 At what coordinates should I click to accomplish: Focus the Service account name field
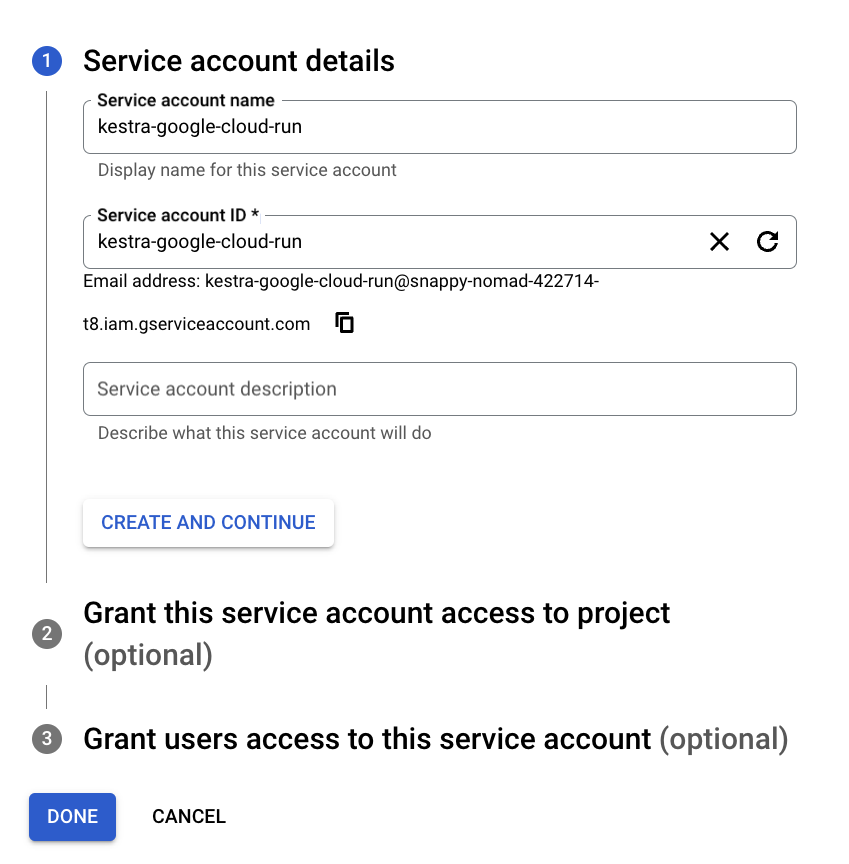tap(439, 128)
